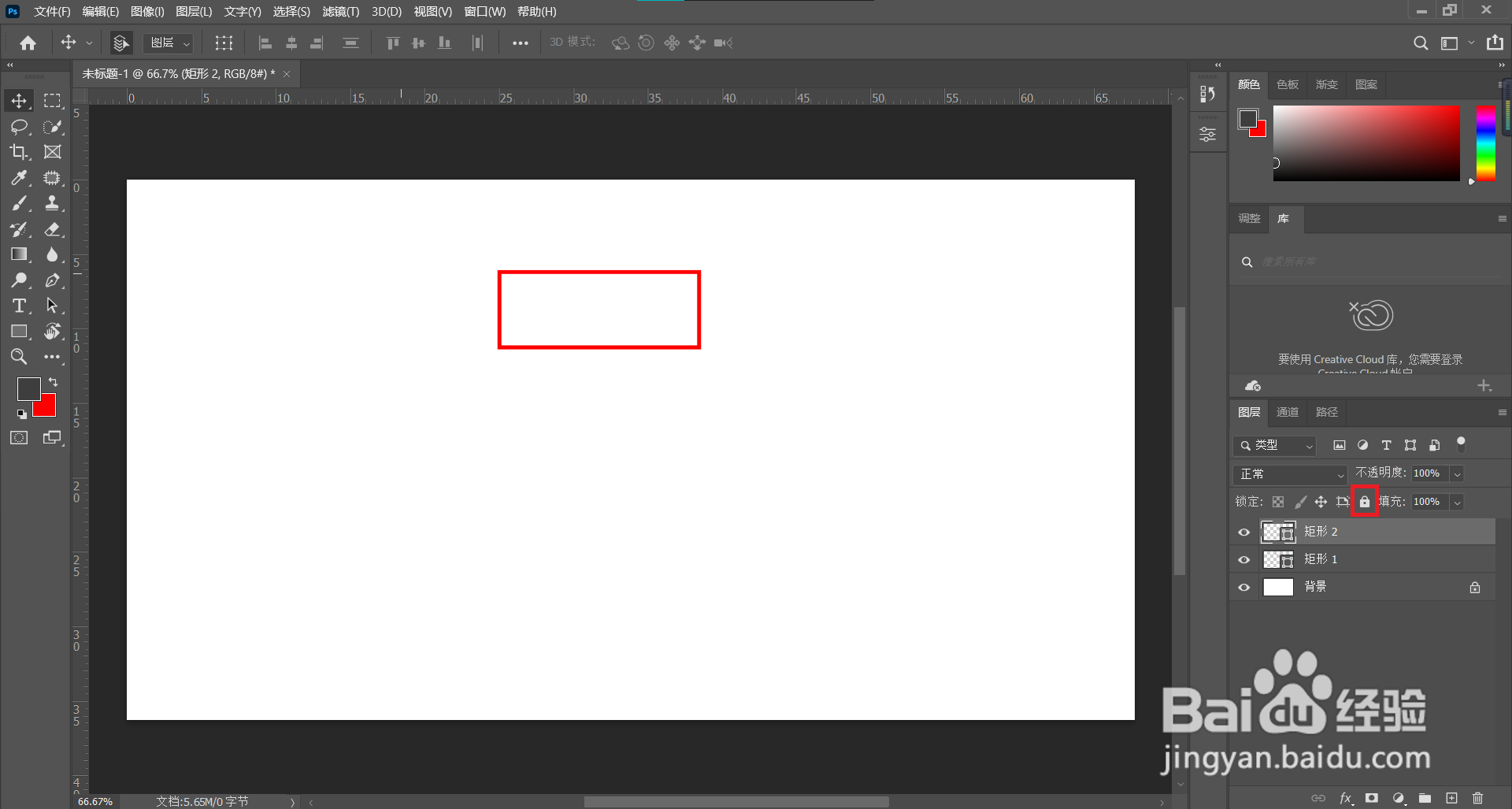The width and height of the screenshot is (1512, 809).
Task: Toggle show transform controls icon
Action: 224,43
